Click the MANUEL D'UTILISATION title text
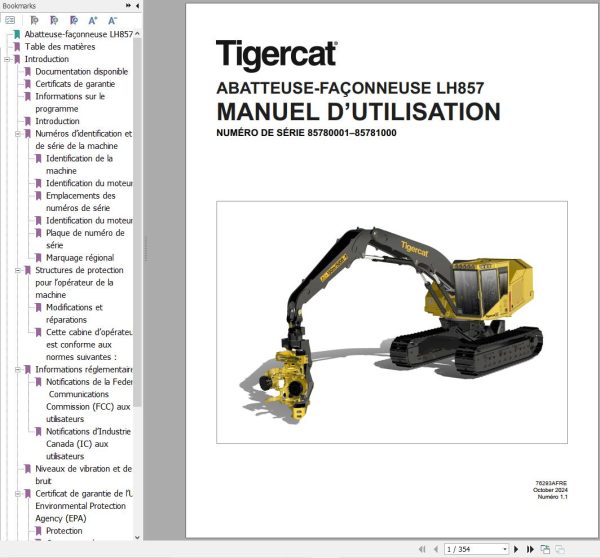 358,111
